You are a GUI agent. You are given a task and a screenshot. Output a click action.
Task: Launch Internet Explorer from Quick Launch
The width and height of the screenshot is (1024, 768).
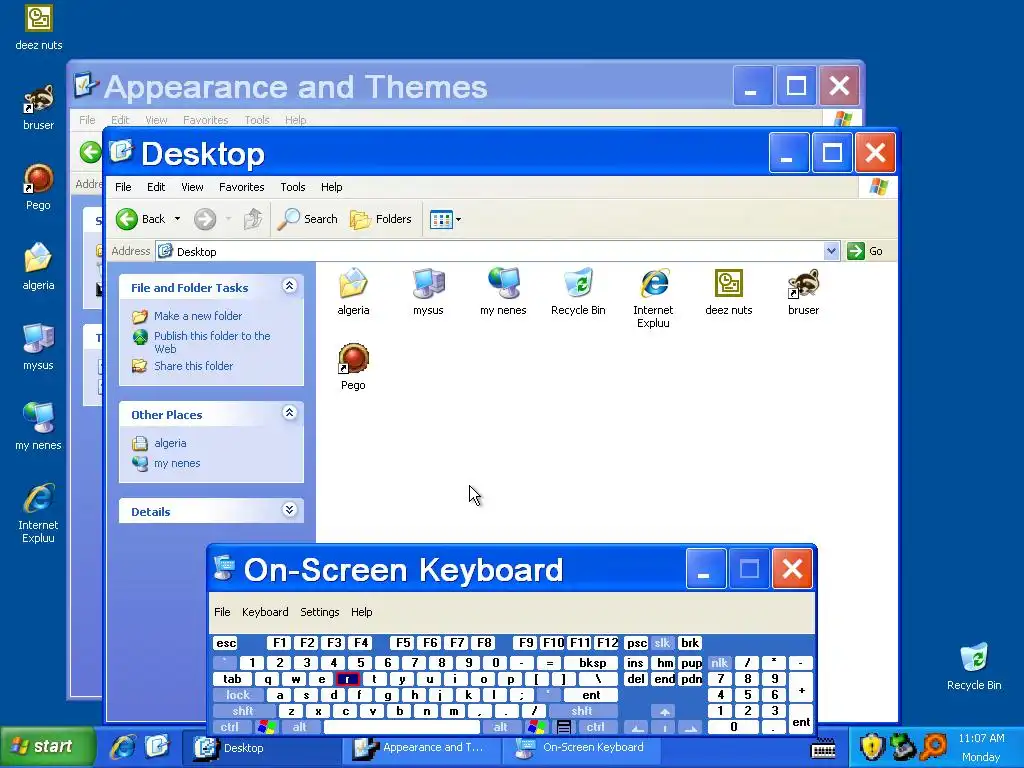tap(123, 746)
